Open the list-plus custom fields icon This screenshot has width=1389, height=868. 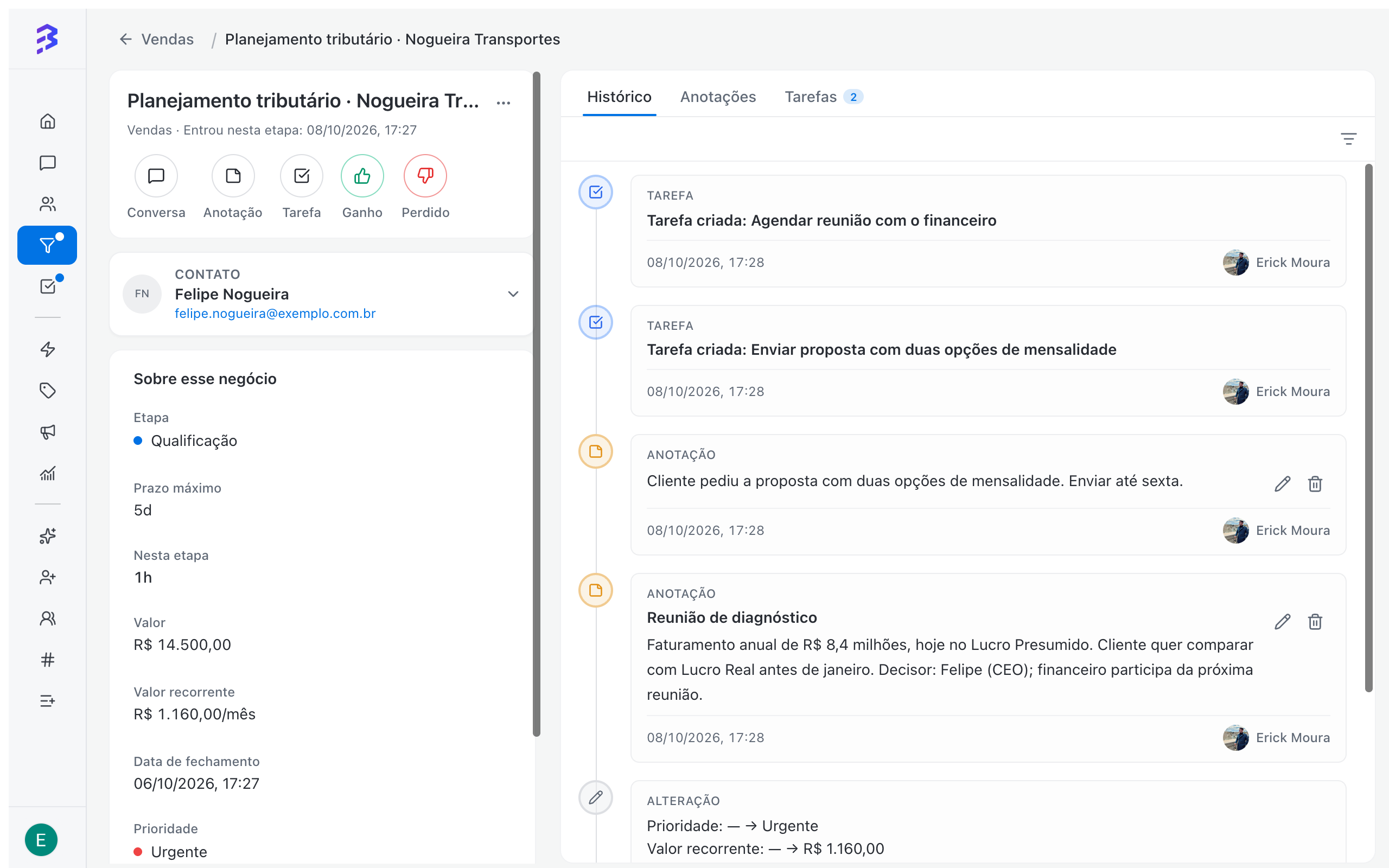point(48,701)
